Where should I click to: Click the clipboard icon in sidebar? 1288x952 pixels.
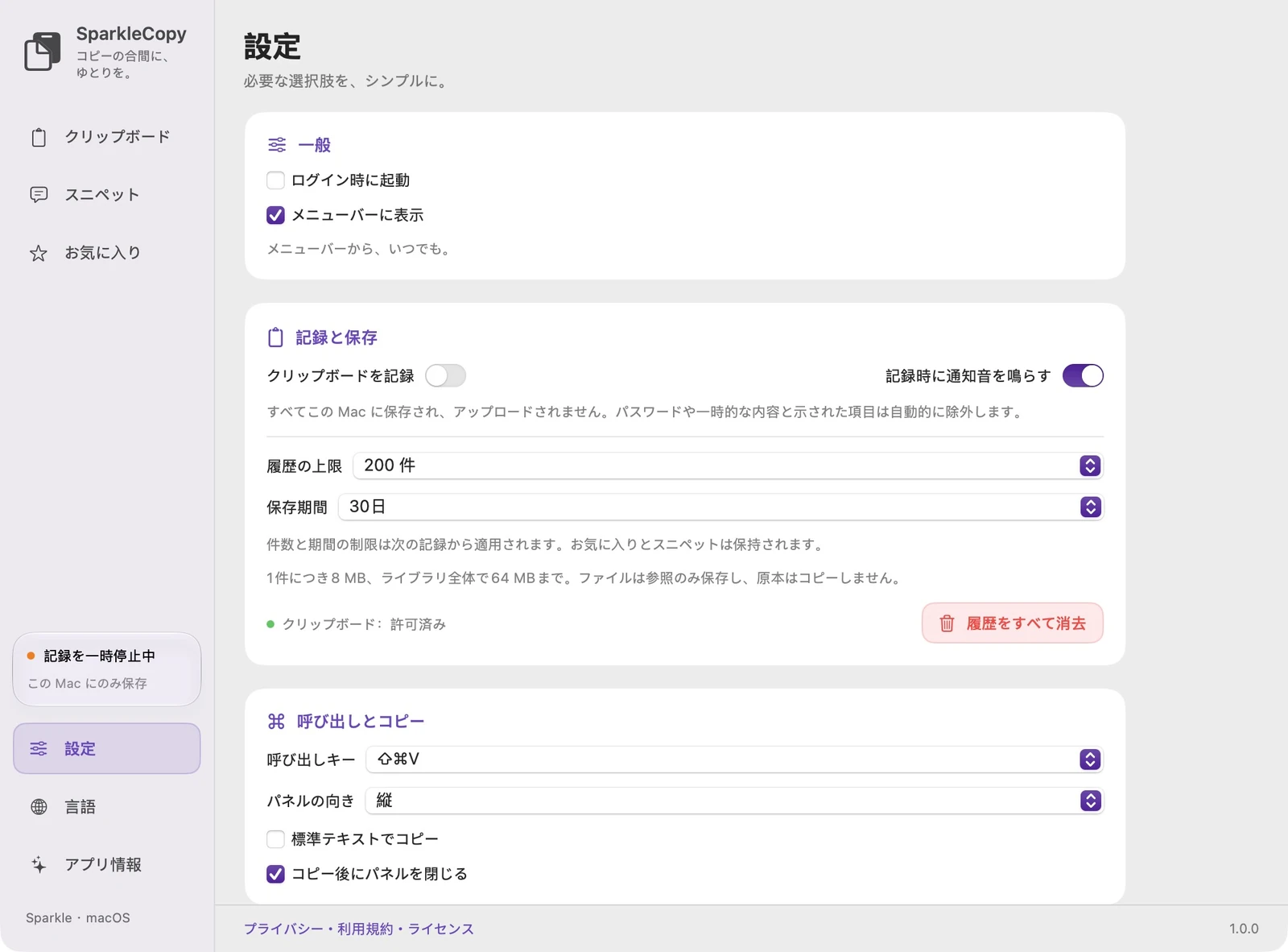tap(39, 138)
